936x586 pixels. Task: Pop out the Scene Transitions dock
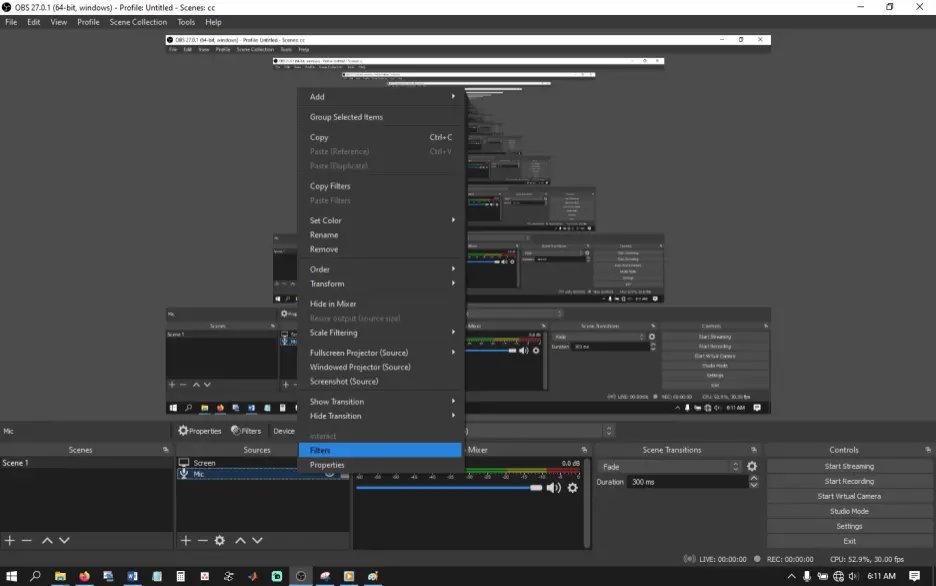[x=754, y=449]
